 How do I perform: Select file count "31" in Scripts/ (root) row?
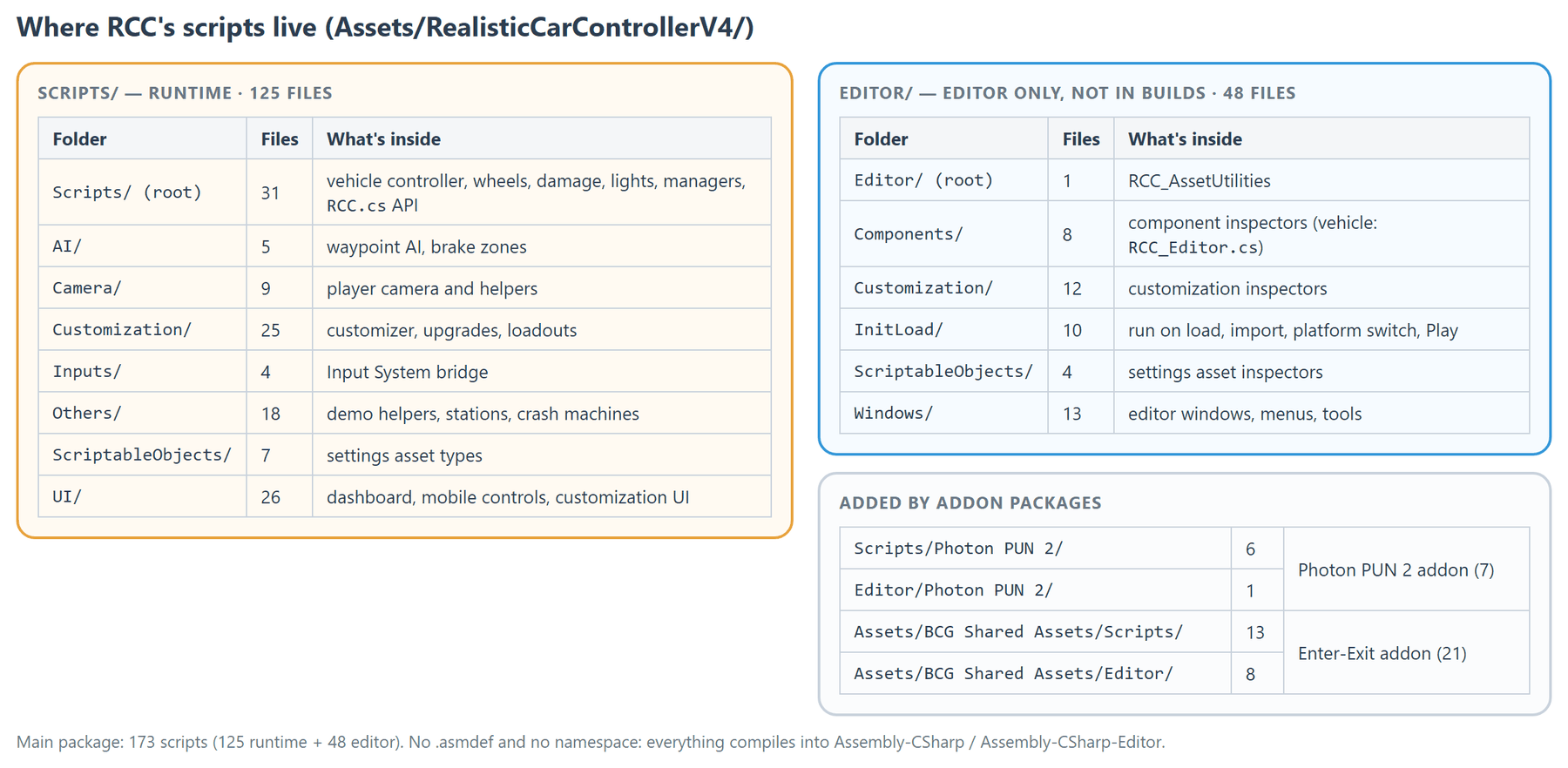tap(270, 192)
